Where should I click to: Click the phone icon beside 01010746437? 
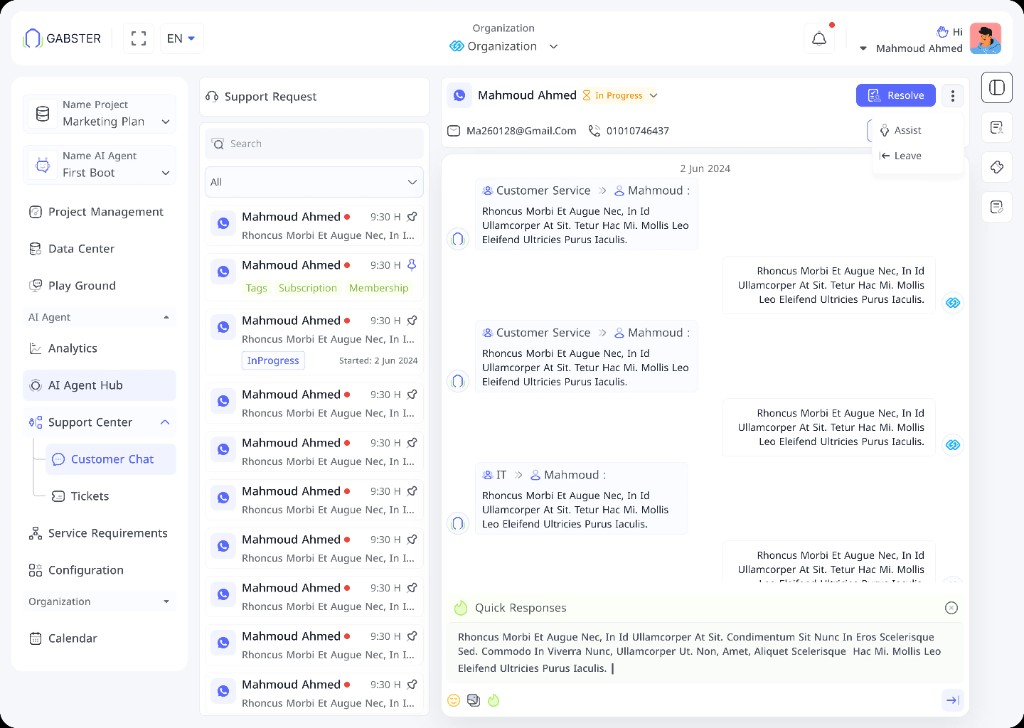594,131
